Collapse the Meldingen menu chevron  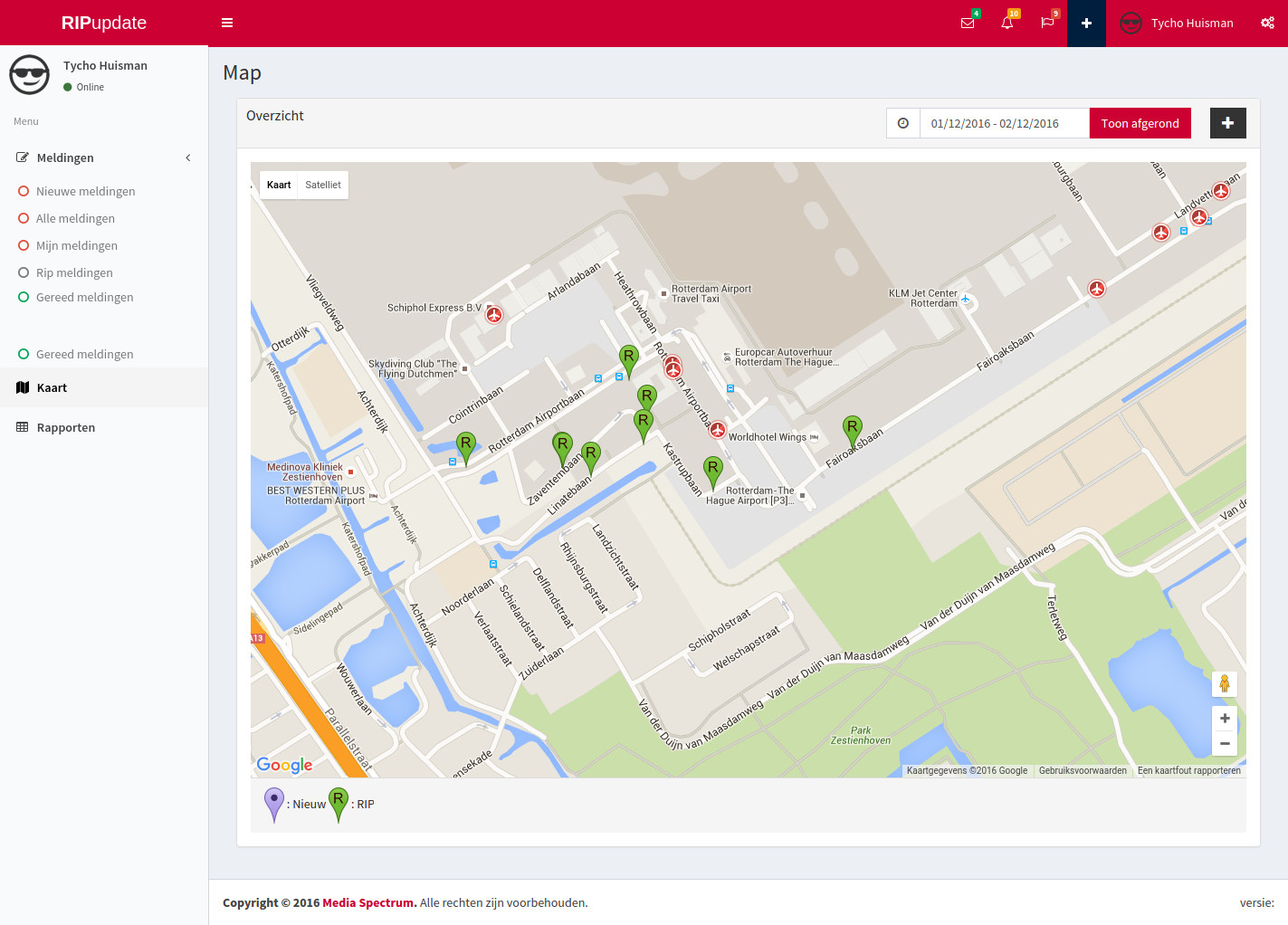[x=188, y=157]
